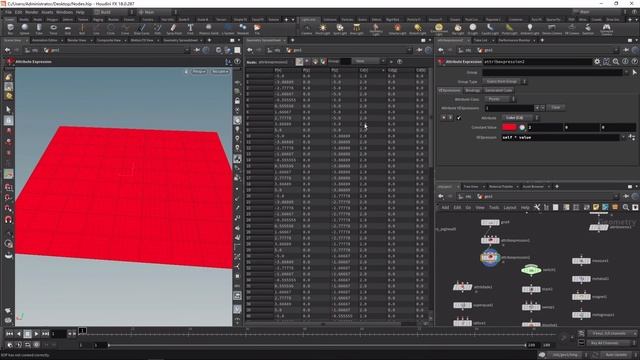Toggle sticky note display in network editor
640x360 pixels.
(596, 207)
